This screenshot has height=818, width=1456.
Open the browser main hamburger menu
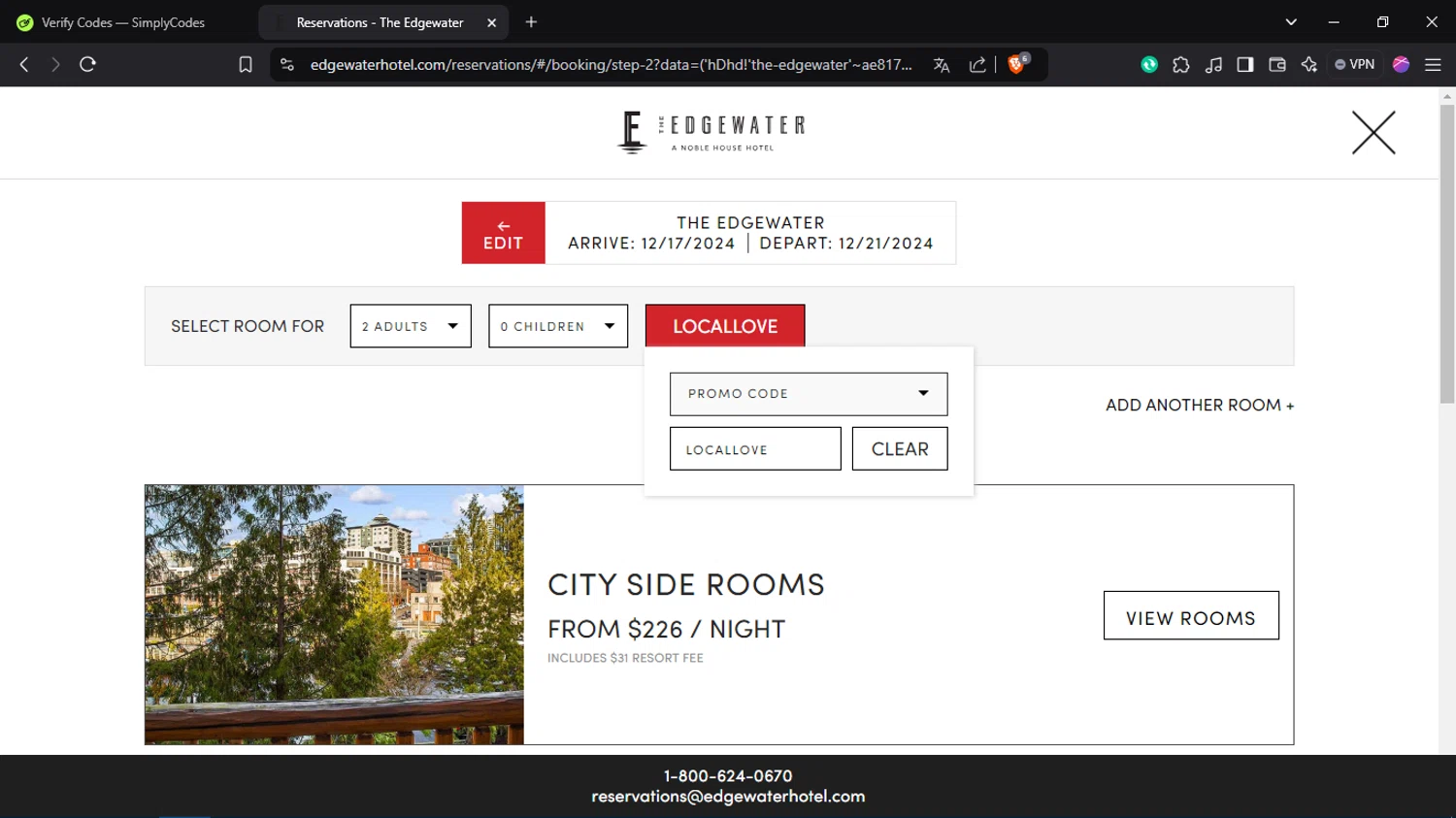pyautogui.click(x=1433, y=65)
